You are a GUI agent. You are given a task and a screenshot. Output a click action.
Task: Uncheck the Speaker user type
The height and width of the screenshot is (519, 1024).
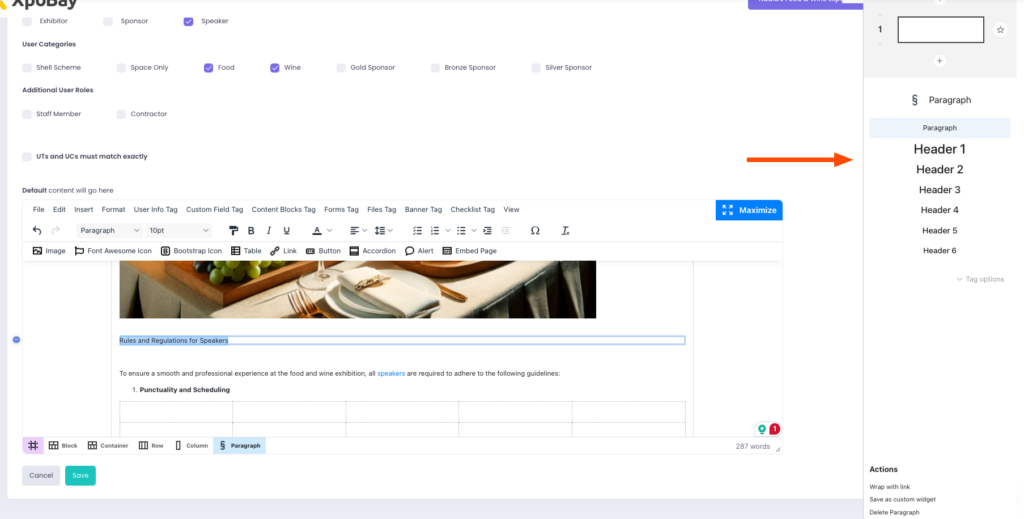(x=188, y=20)
